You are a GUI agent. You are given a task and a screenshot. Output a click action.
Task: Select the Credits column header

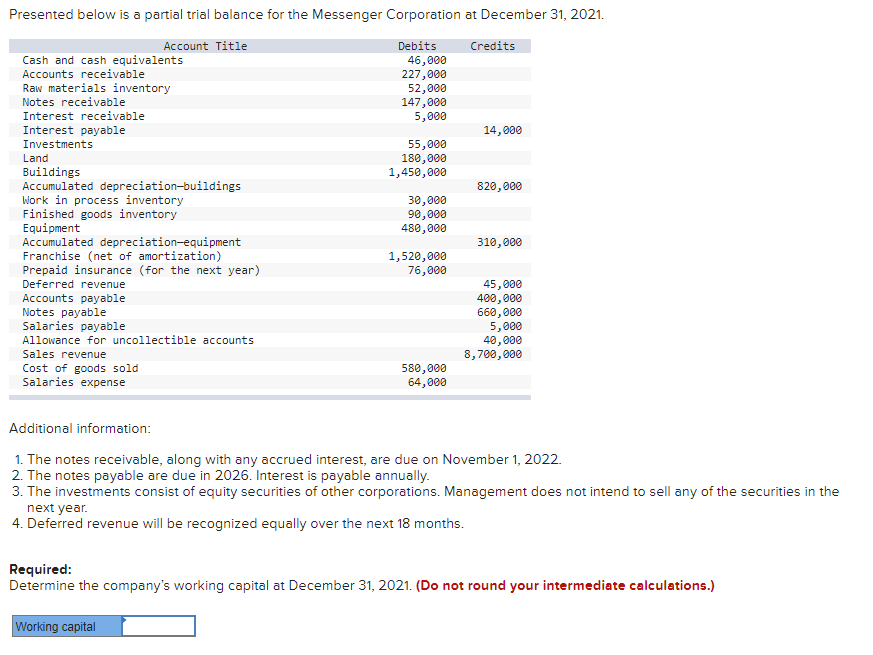[x=491, y=45]
